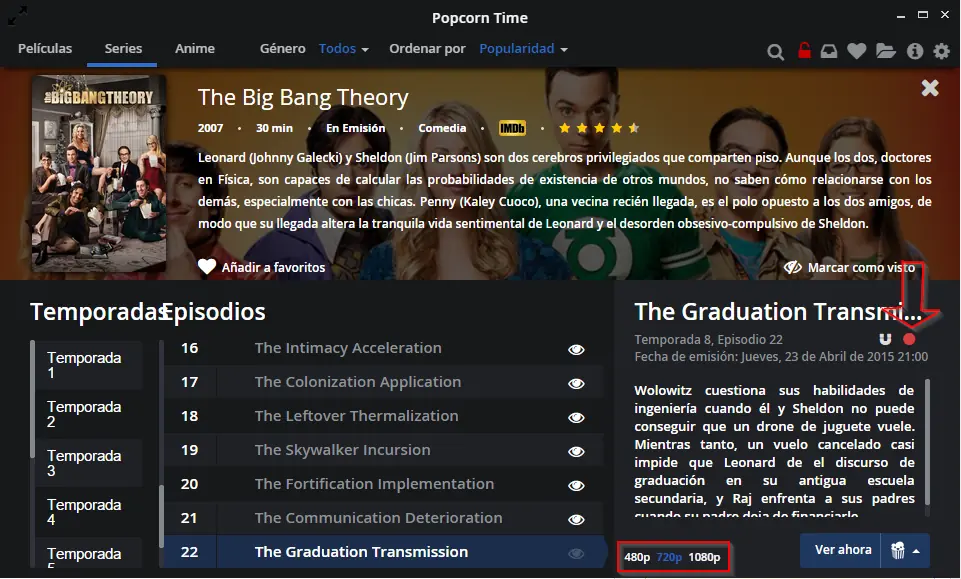Expand player selection arrow next to Ver ahora
This screenshot has height=579, width=961.
pos(916,551)
